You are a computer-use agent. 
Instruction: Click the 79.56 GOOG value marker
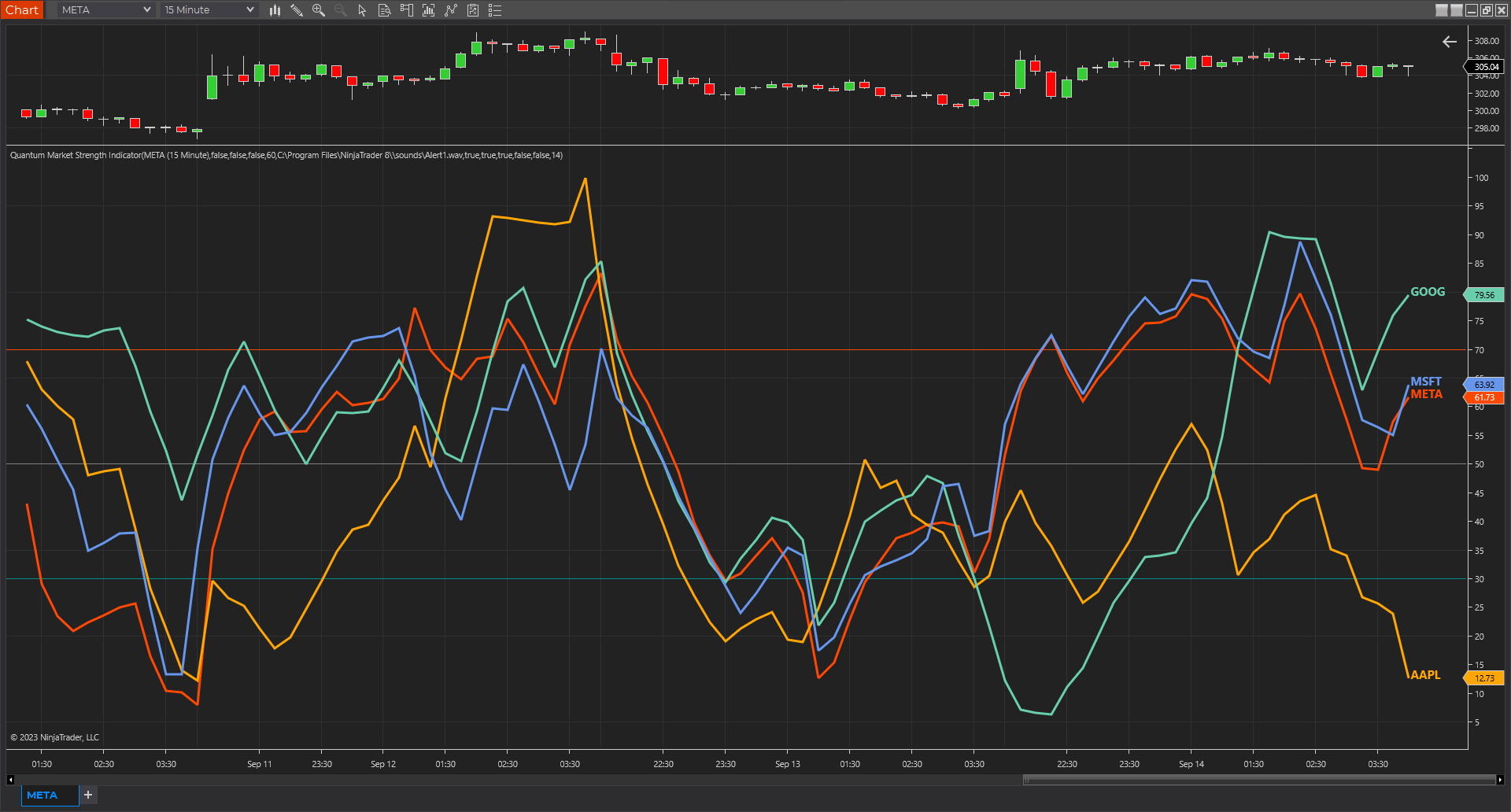[1484, 295]
